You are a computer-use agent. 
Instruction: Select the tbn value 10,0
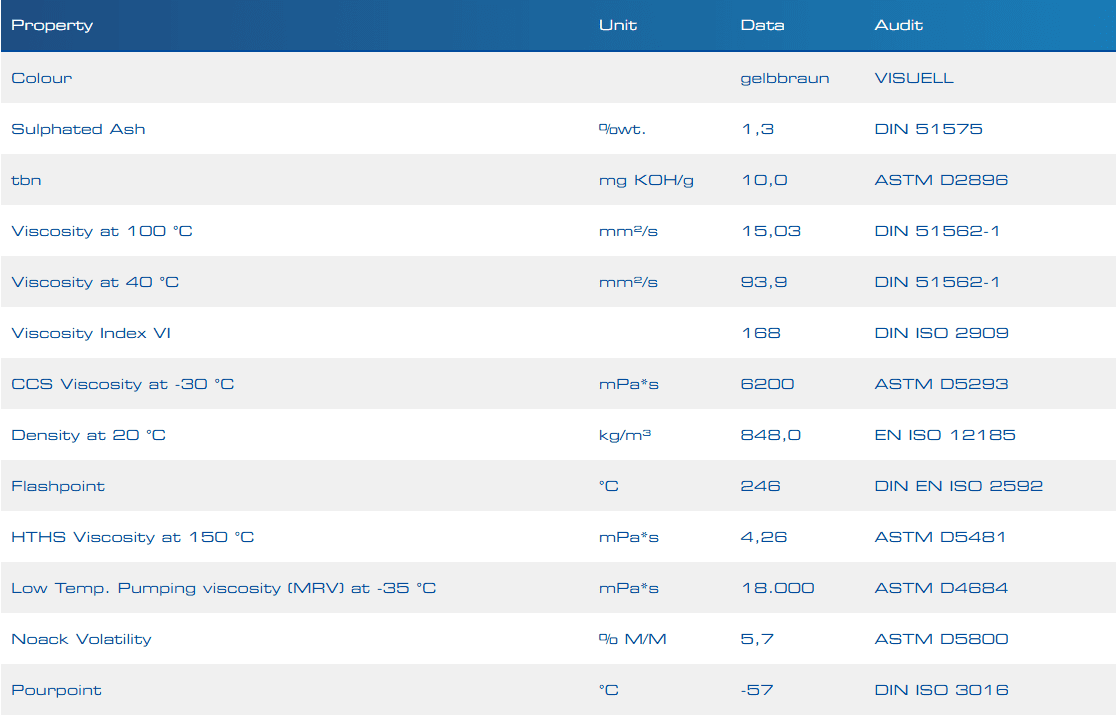764,180
